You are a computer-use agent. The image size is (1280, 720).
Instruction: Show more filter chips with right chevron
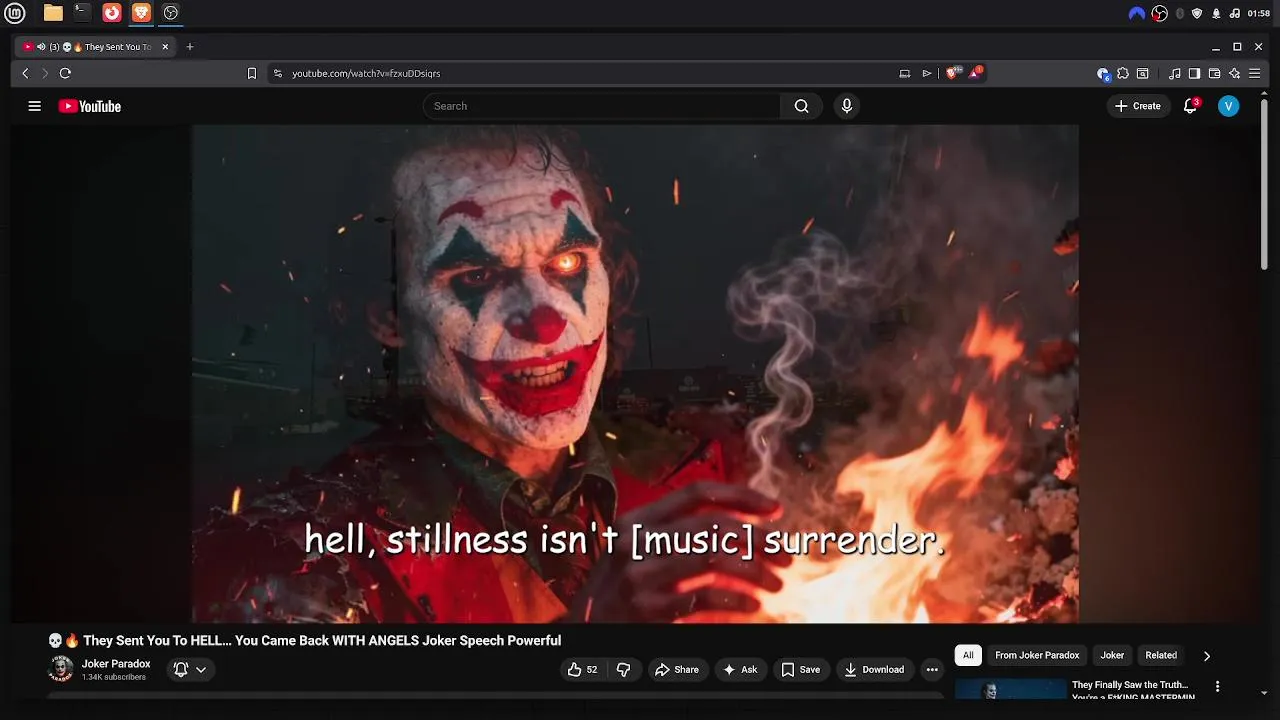click(1206, 656)
